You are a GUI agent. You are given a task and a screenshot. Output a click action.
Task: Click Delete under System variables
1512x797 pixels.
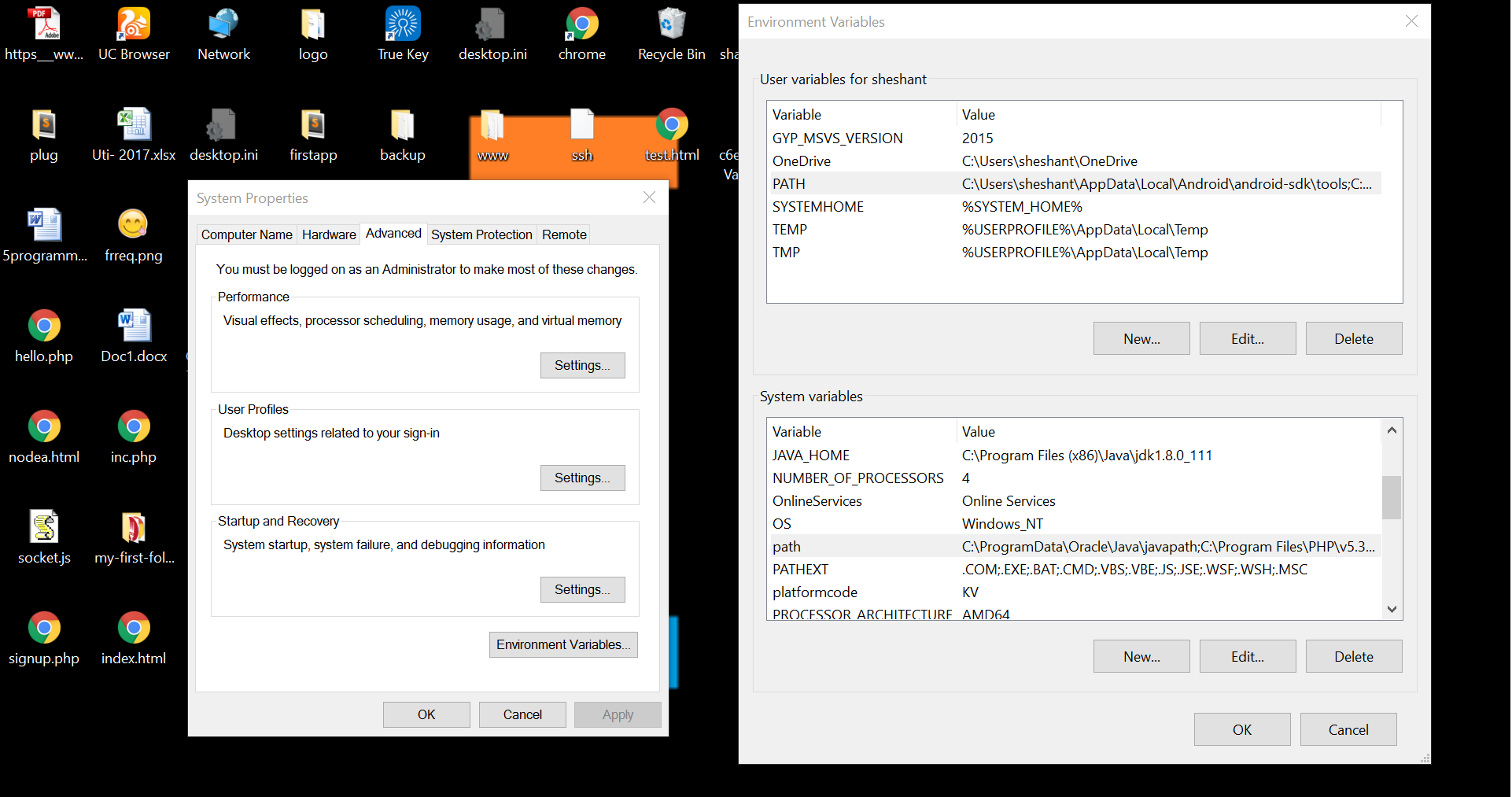click(1354, 656)
